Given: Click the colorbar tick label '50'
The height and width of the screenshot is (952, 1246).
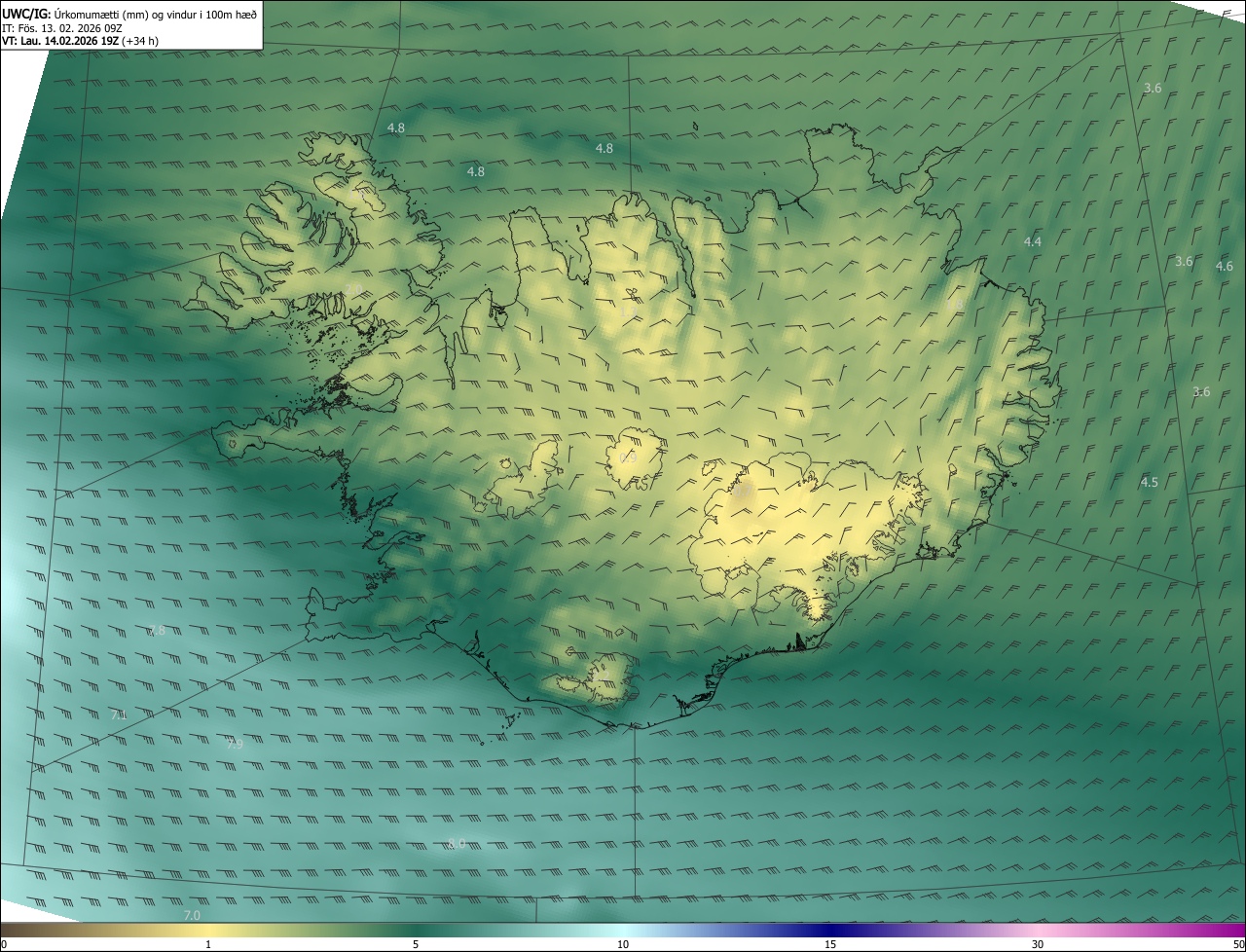Looking at the screenshot, I should [1238, 944].
